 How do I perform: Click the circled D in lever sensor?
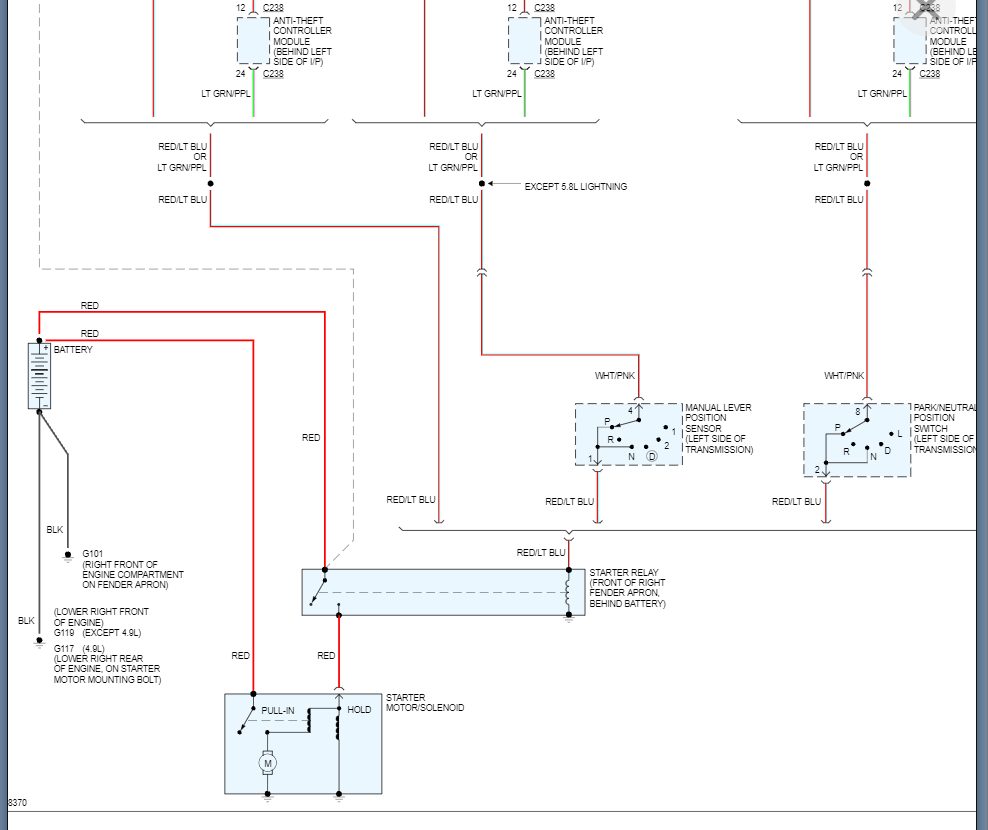click(x=652, y=456)
